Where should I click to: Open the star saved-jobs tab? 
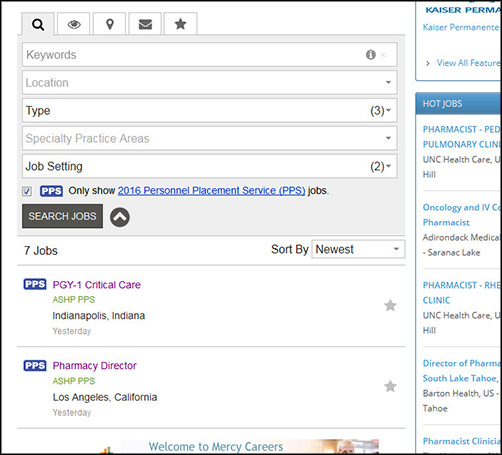180,24
